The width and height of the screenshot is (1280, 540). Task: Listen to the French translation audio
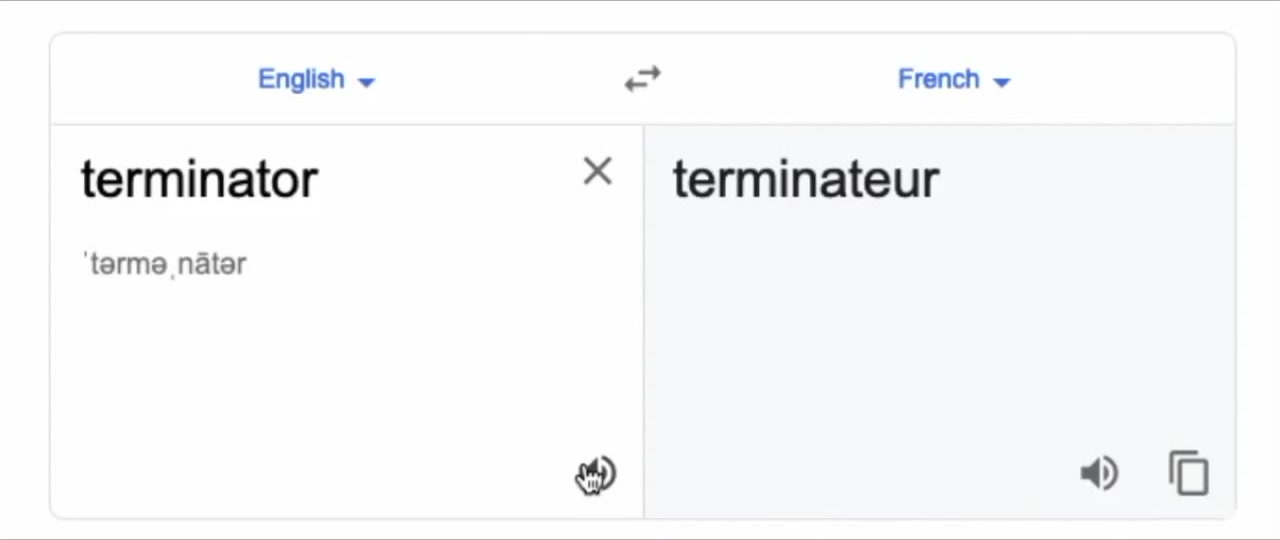[1099, 473]
